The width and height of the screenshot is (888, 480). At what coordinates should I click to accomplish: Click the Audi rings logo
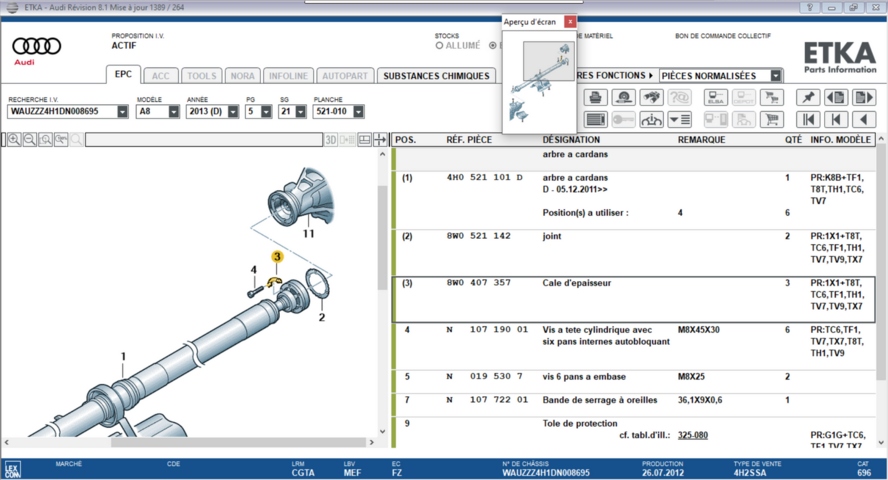point(36,46)
